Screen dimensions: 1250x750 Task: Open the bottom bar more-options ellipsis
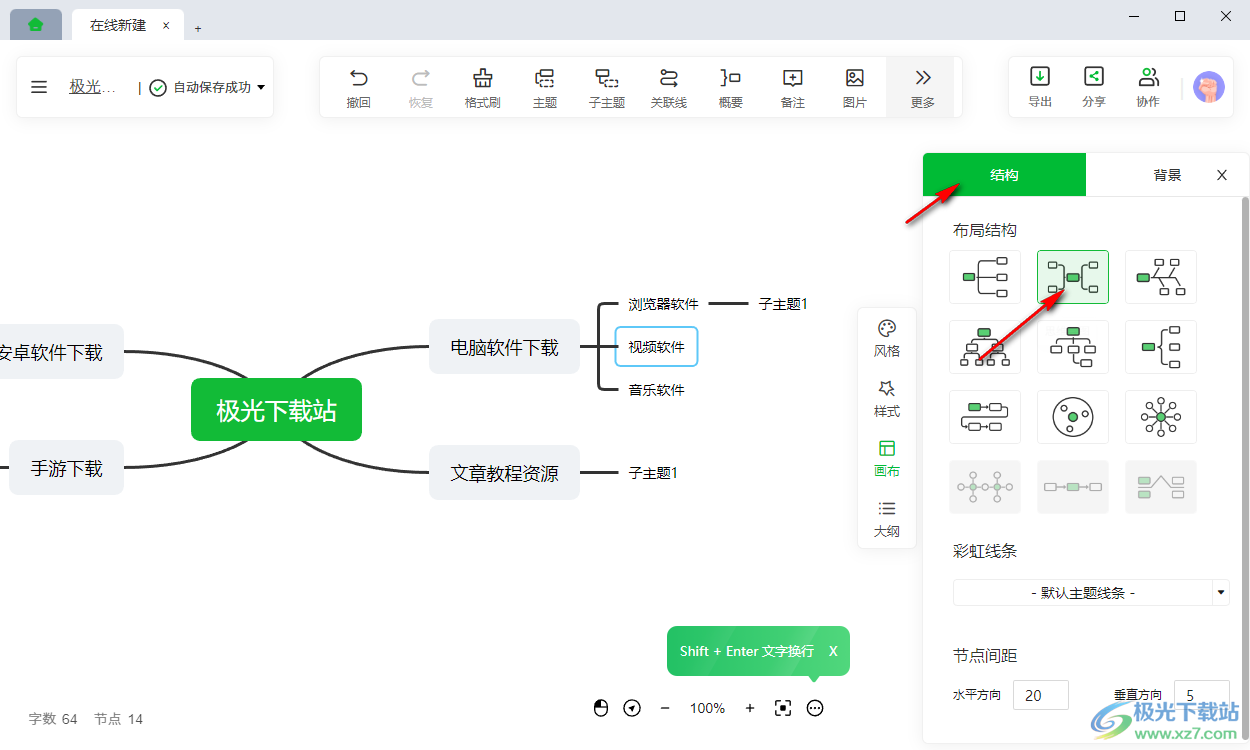815,708
